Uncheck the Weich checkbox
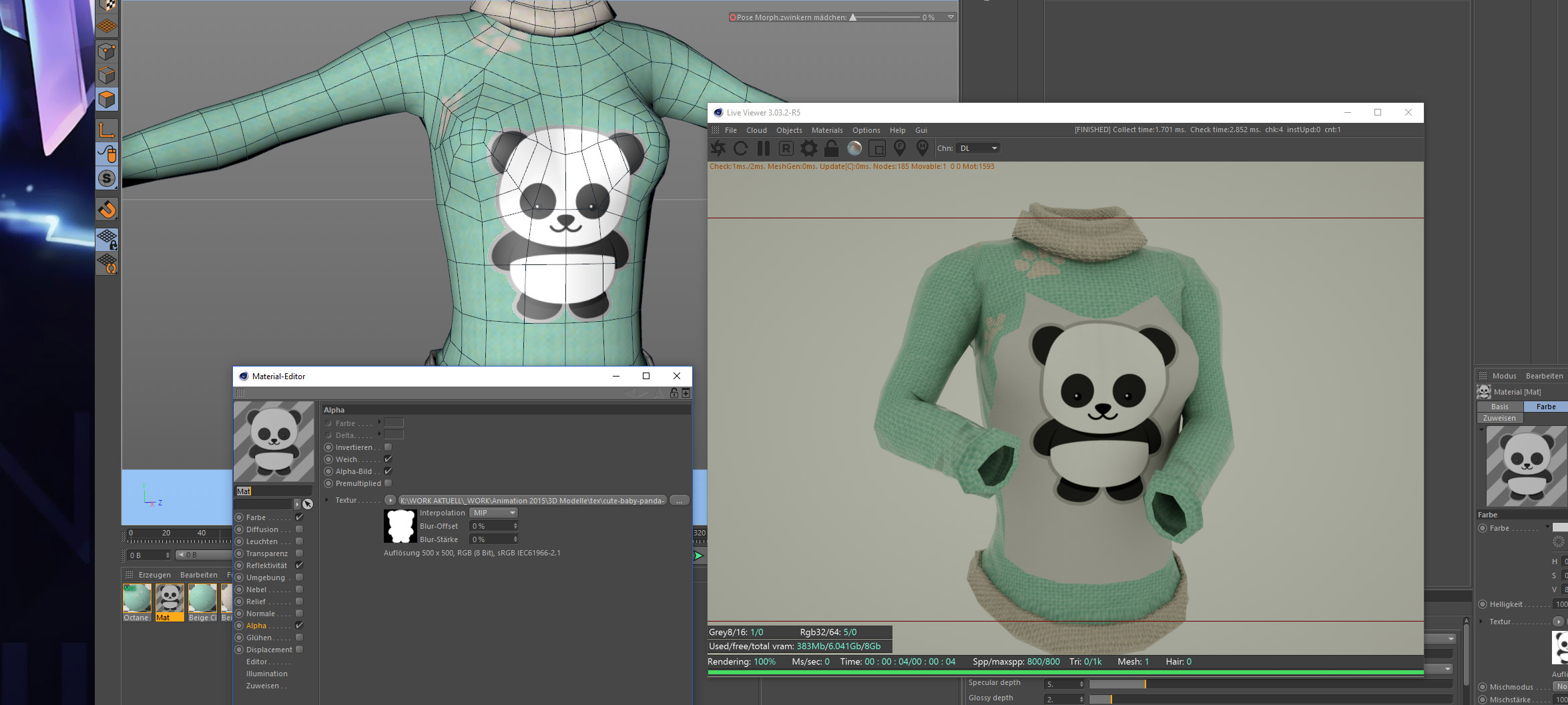This screenshot has width=1568, height=705. (x=388, y=459)
